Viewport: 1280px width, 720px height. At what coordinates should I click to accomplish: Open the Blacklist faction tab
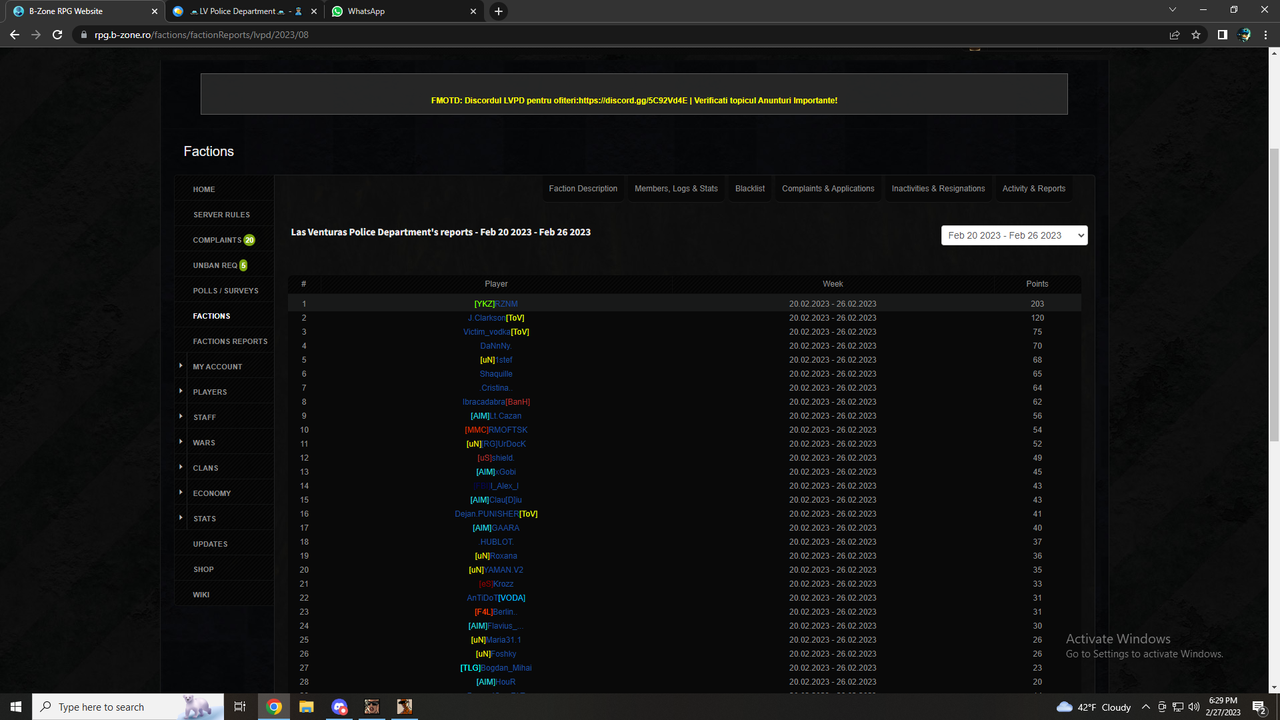(749, 188)
